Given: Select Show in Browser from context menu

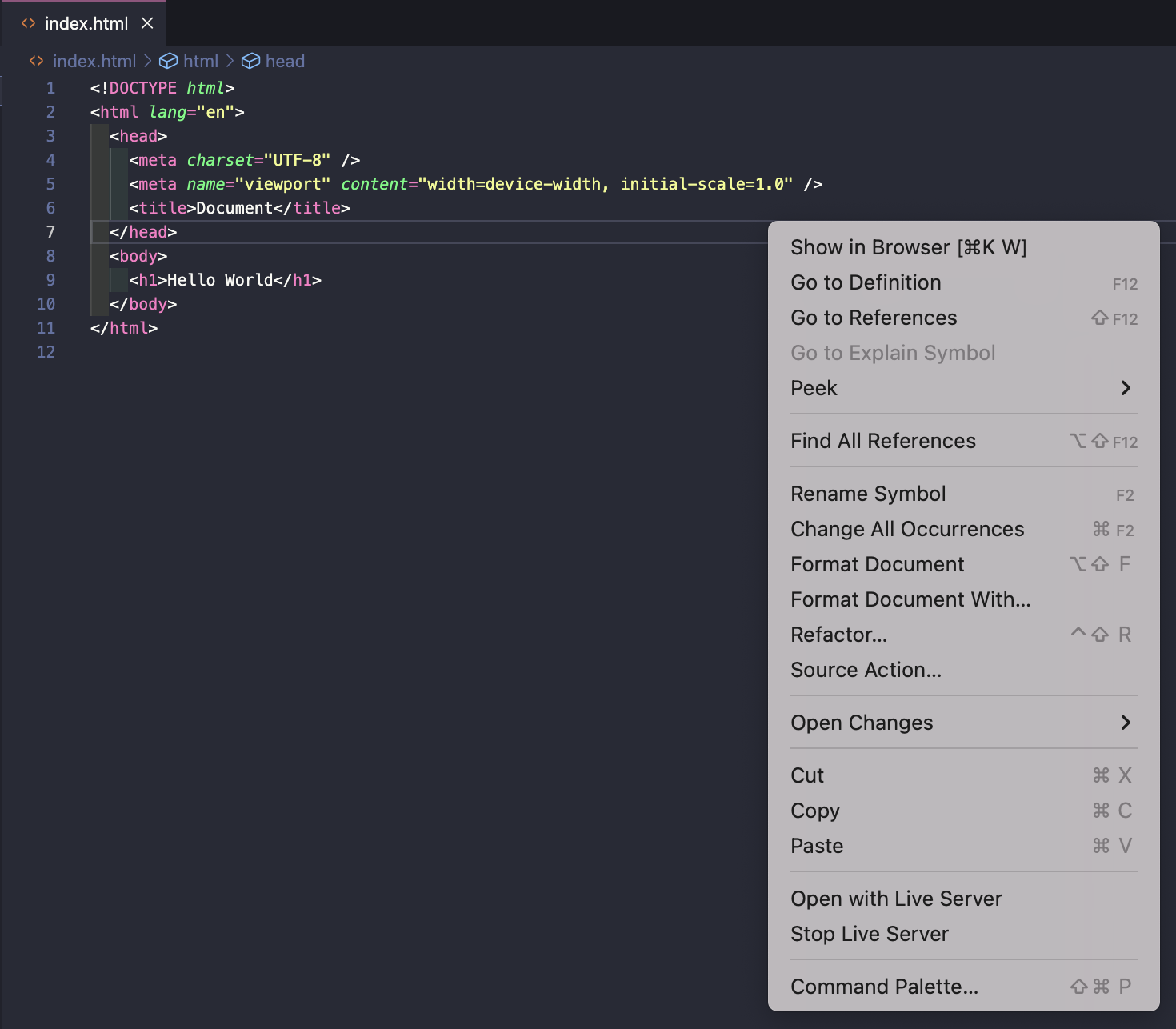Looking at the screenshot, I should [908, 247].
